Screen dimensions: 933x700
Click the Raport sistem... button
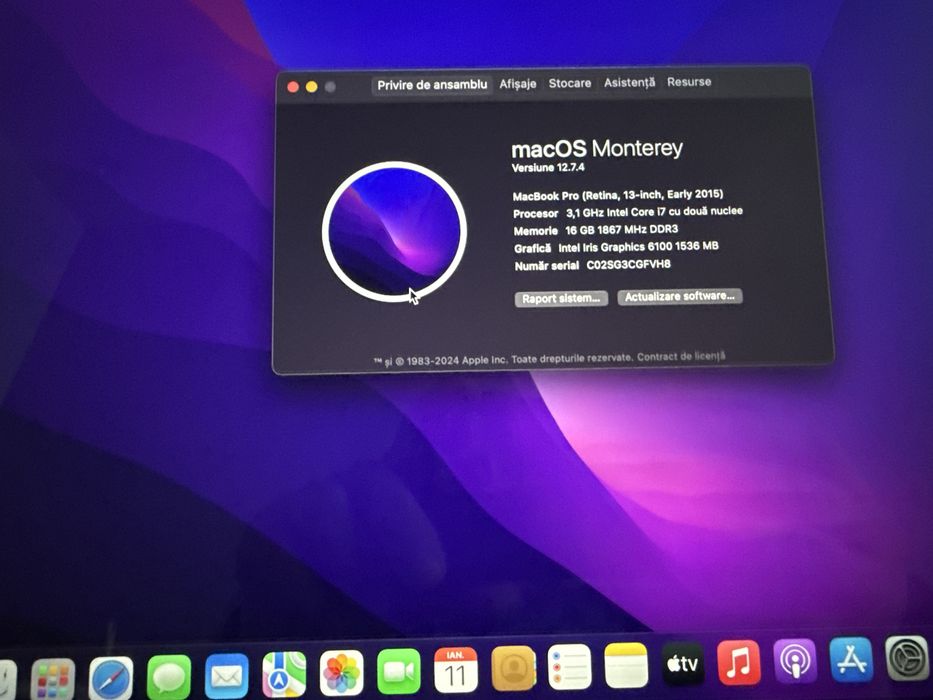point(561,298)
